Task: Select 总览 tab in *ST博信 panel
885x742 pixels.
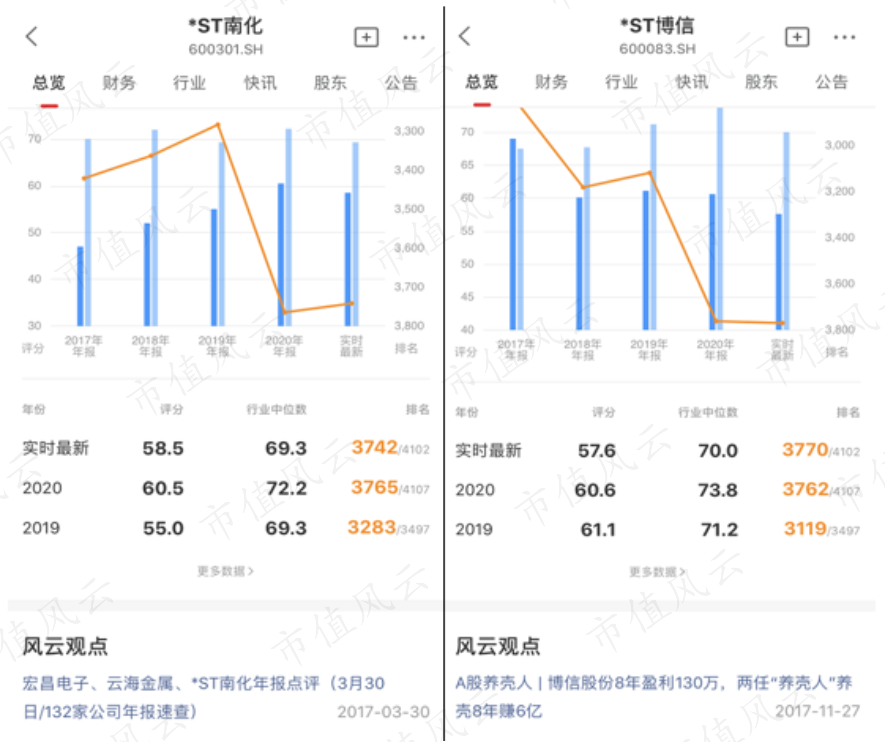Action: pos(481,82)
